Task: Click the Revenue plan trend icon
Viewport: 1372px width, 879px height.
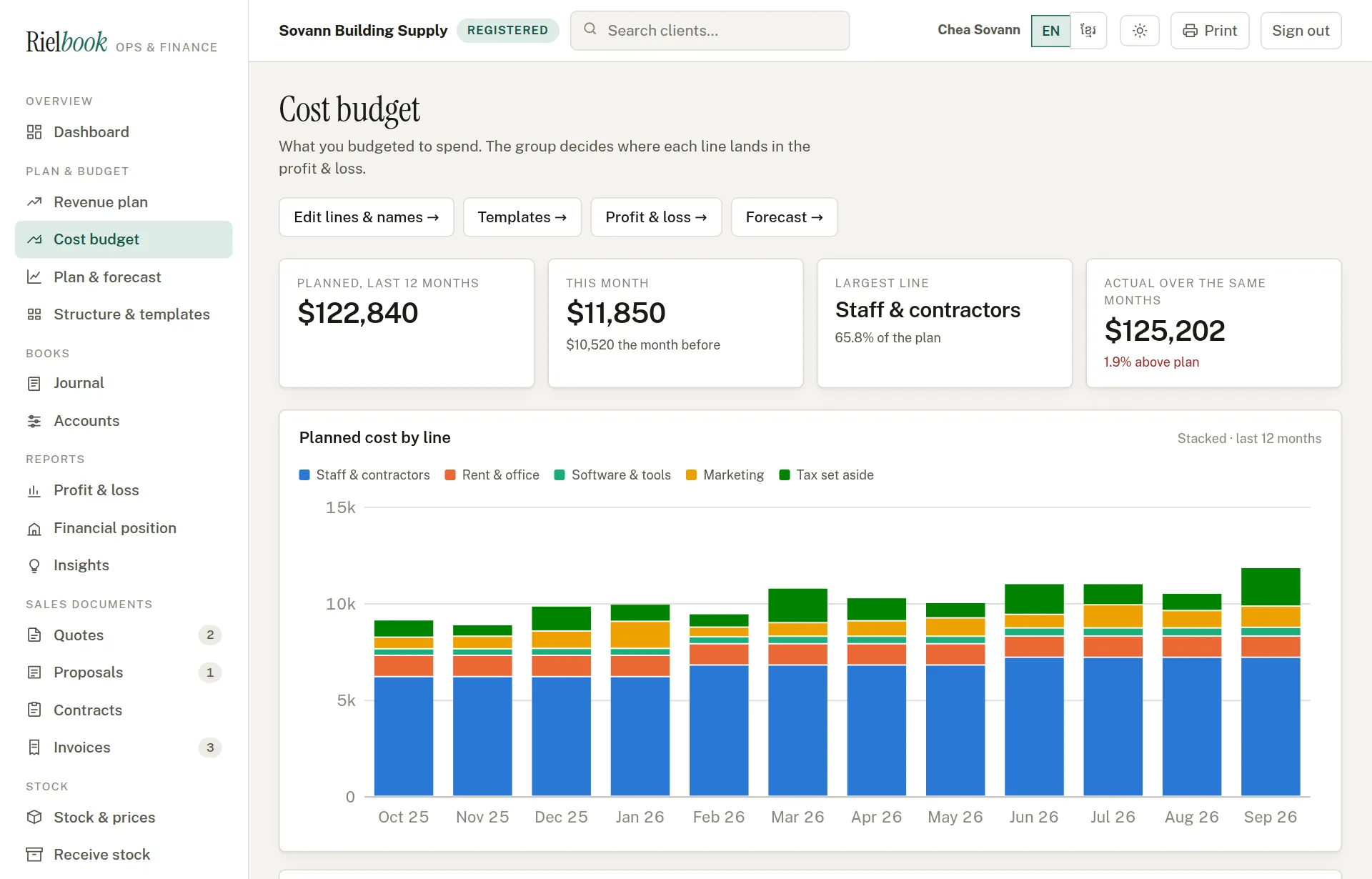Action: coord(34,202)
